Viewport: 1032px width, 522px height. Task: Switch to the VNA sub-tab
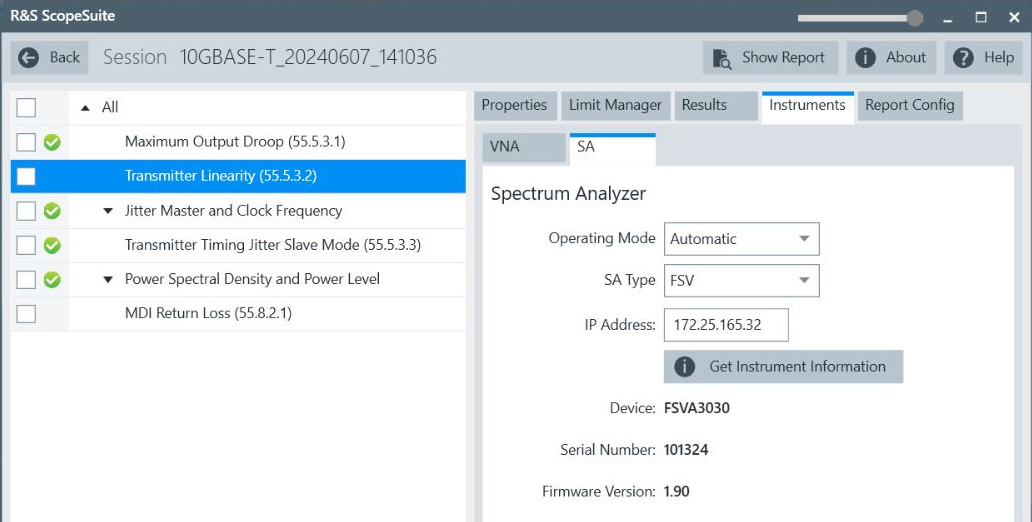[x=524, y=147]
